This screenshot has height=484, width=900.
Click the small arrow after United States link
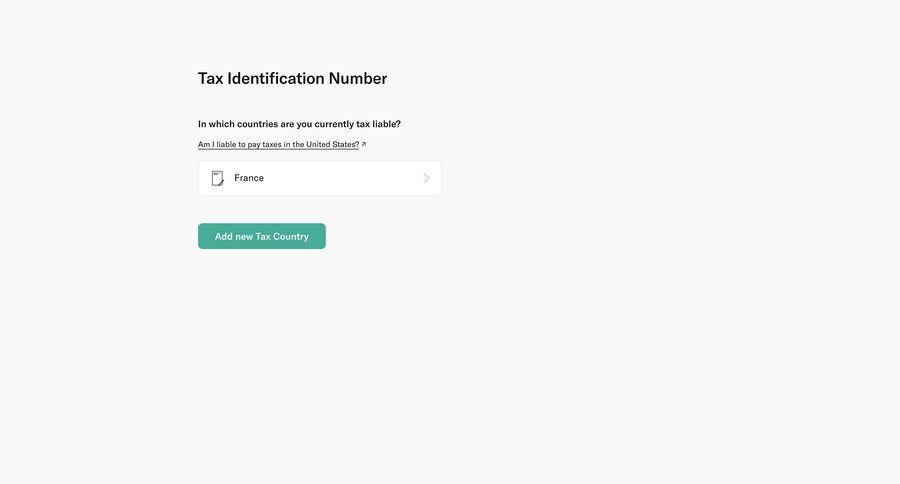point(364,145)
